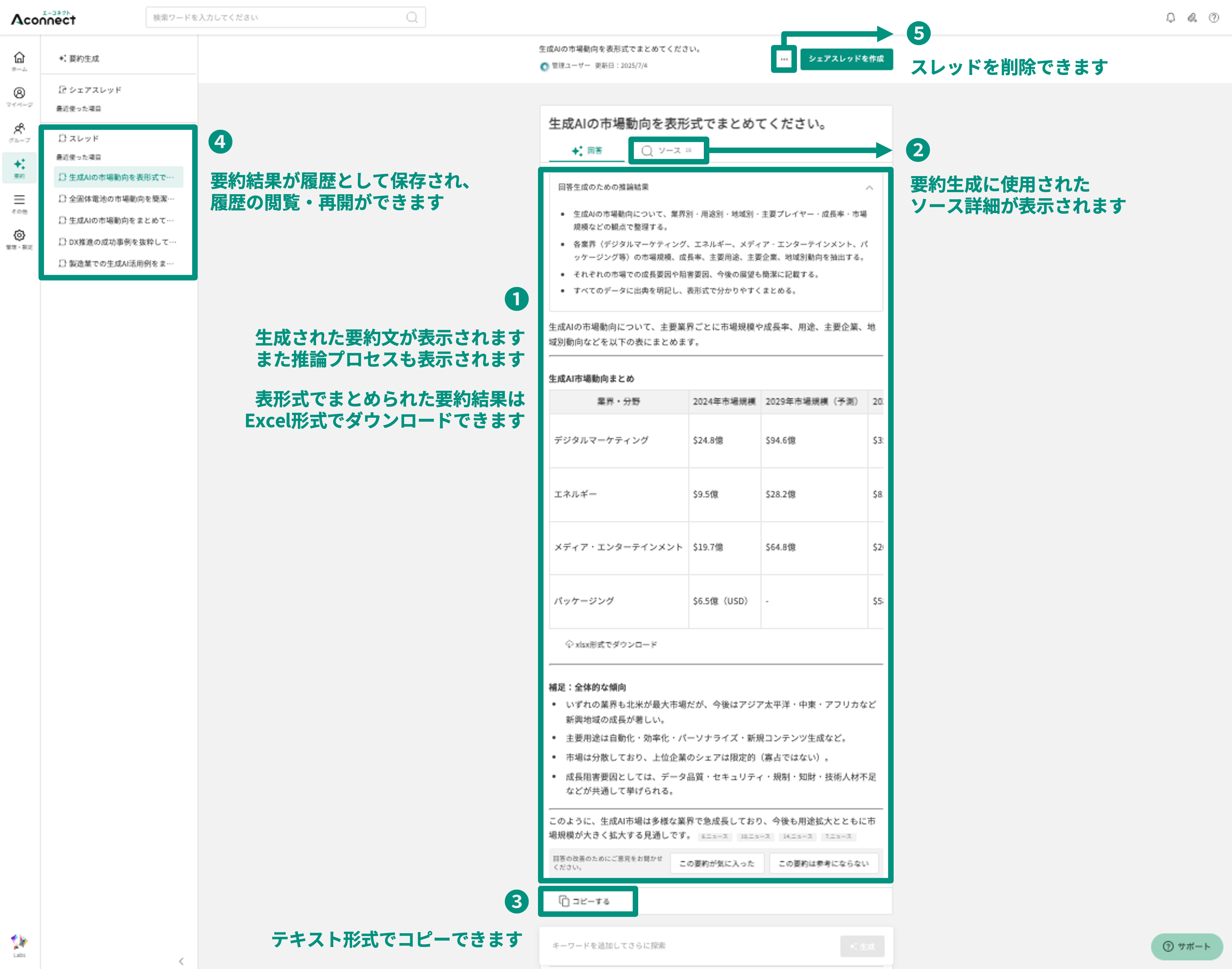Open the thread options ... menu
The image size is (1232, 969).
click(x=783, y=59)
